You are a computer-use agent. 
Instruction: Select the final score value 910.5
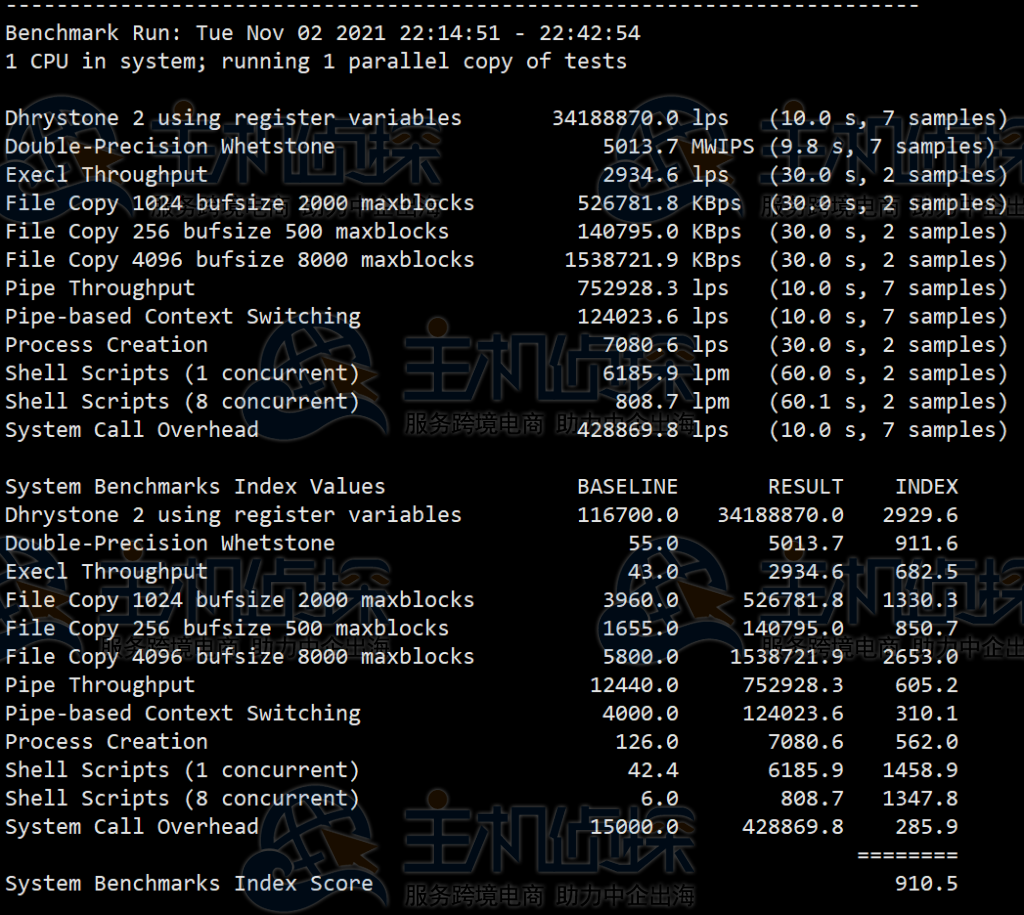pos(926,884)
